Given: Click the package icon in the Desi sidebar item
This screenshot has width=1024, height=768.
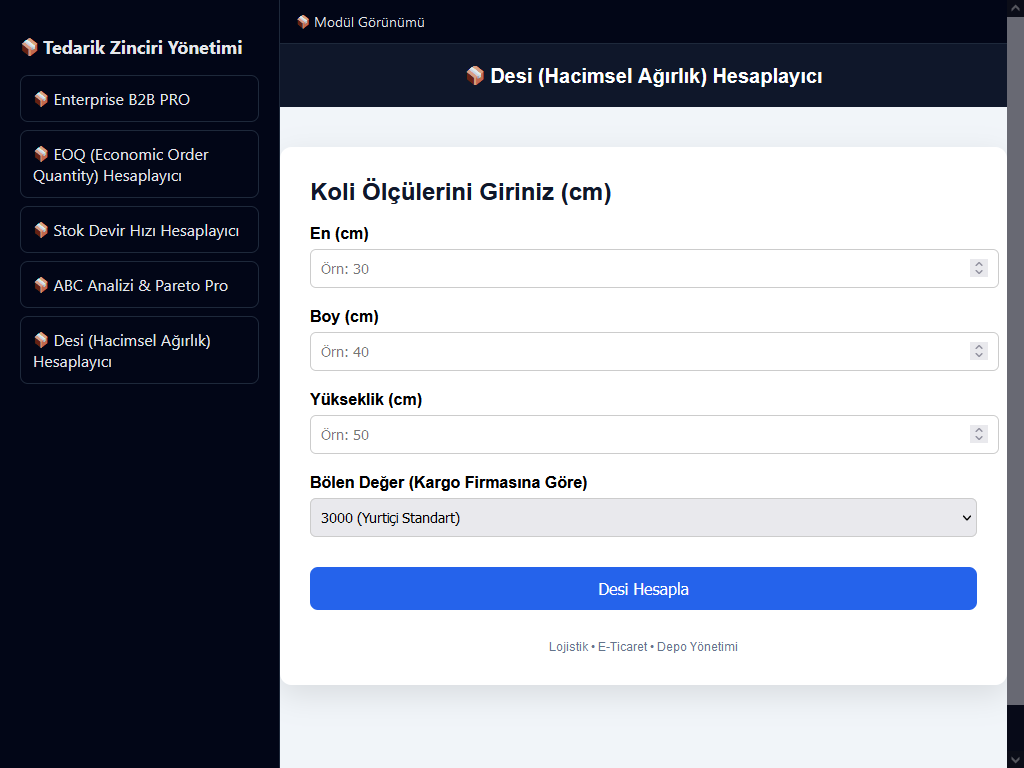Looking at the screenshot, I should 41,340.
